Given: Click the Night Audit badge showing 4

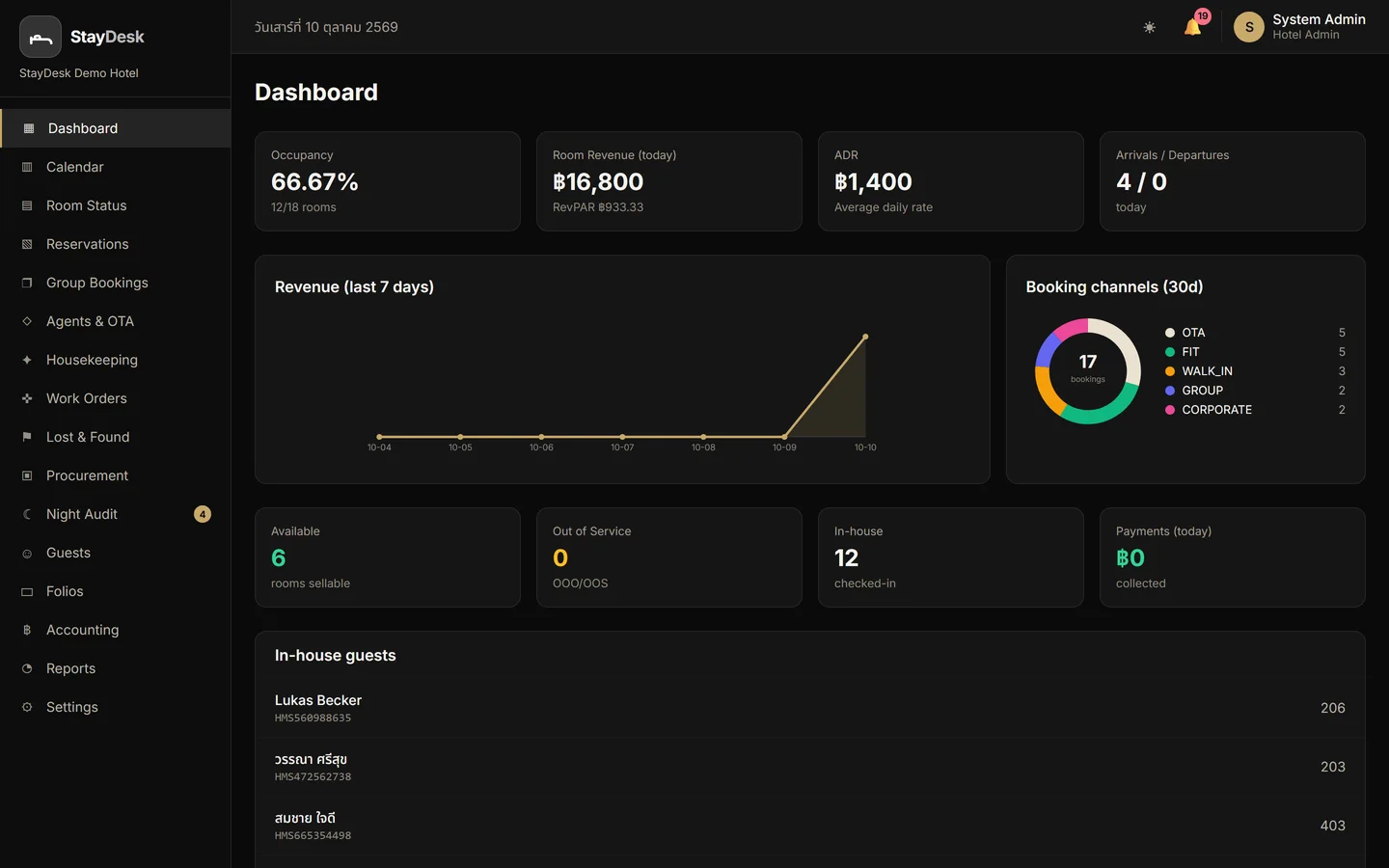Looking at the screenshot, I should point(203,514).
